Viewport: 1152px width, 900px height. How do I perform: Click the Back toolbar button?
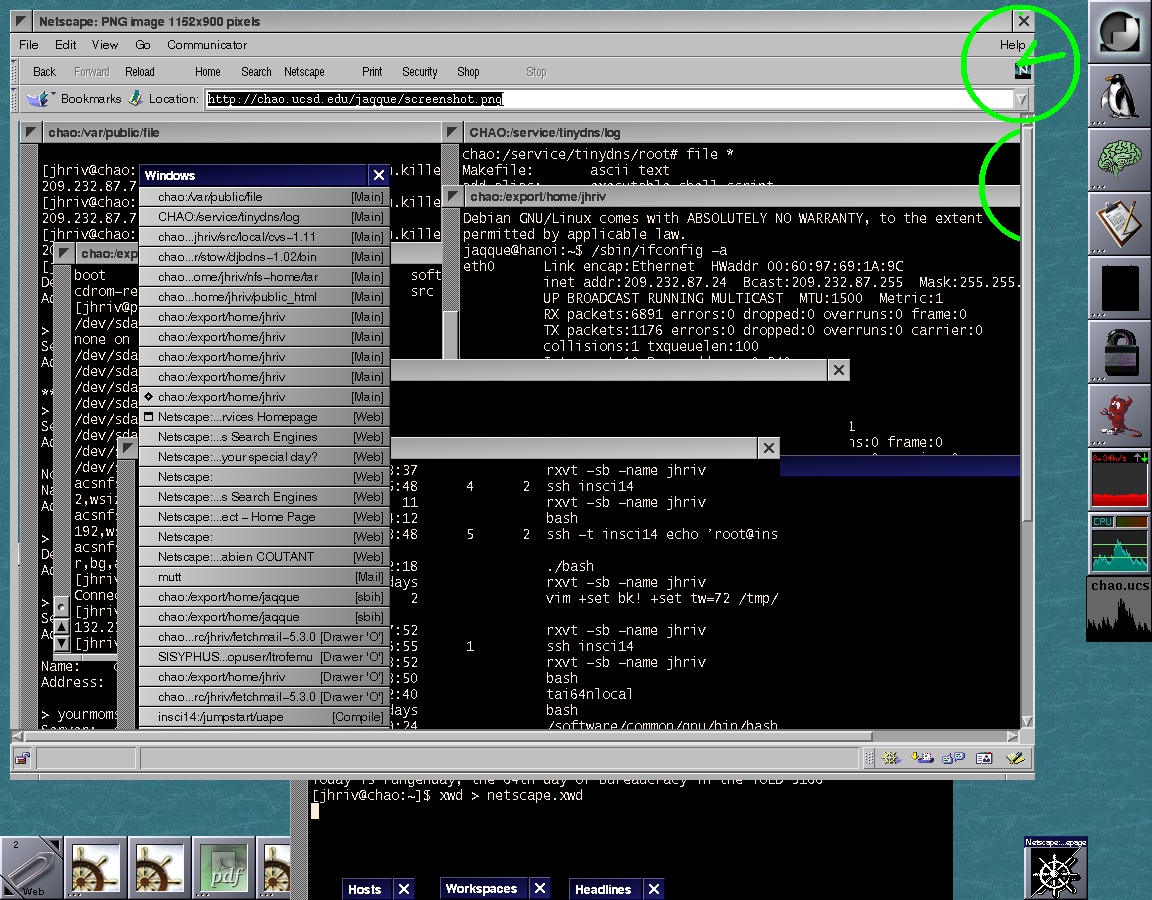[x=44, y=71]
